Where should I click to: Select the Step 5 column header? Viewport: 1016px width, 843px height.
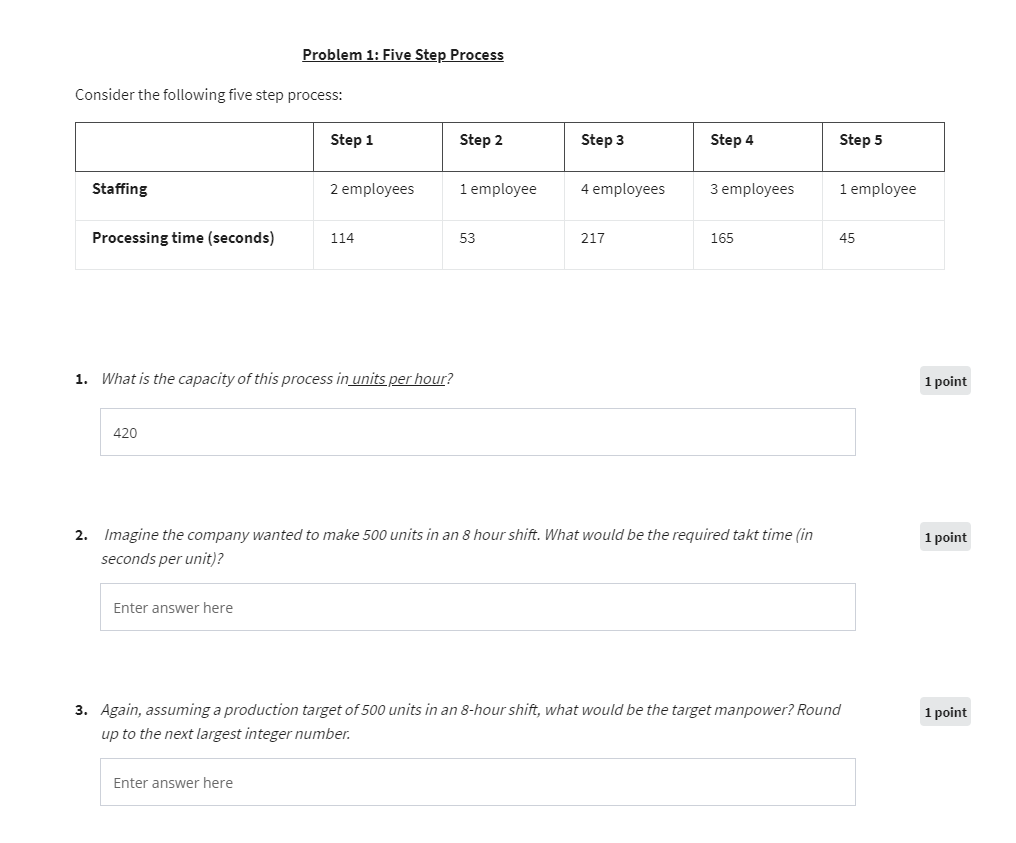(883, 146)
